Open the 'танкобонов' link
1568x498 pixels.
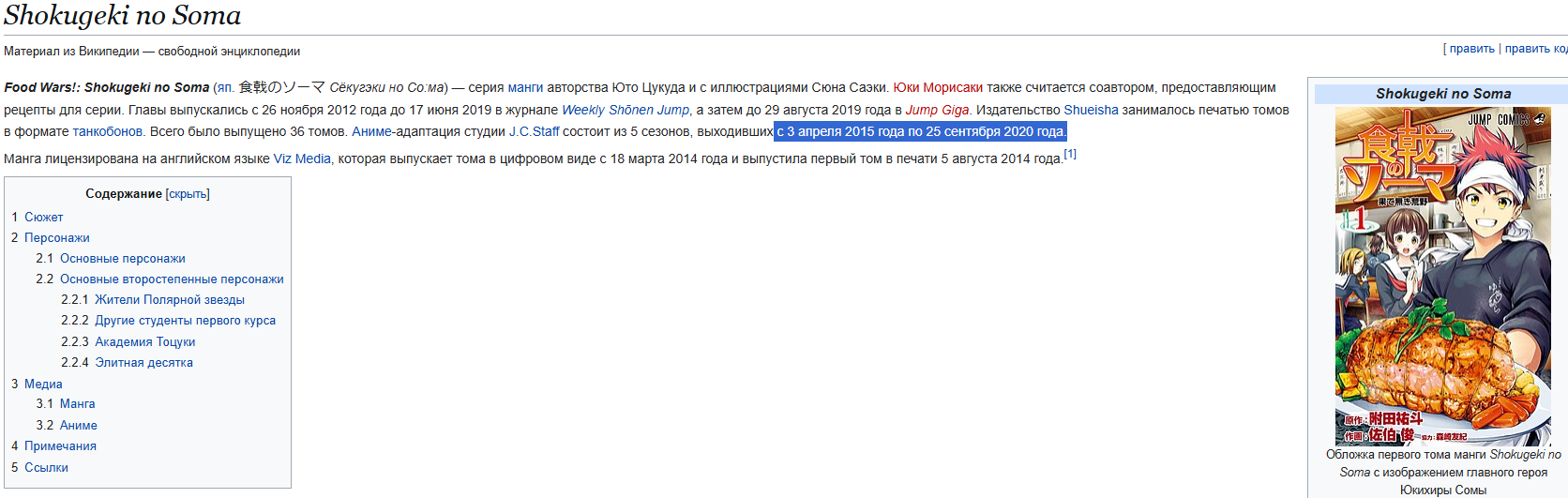point(108,131)
